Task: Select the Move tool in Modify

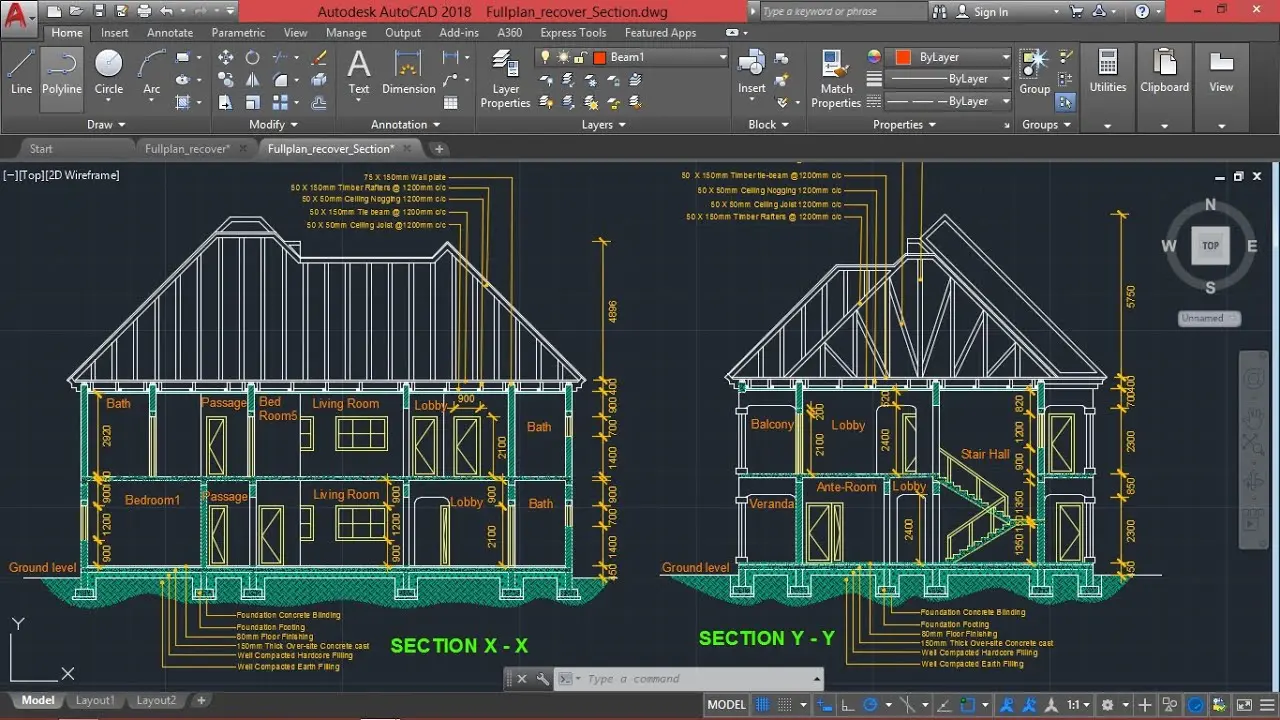Action: [226, 58]
